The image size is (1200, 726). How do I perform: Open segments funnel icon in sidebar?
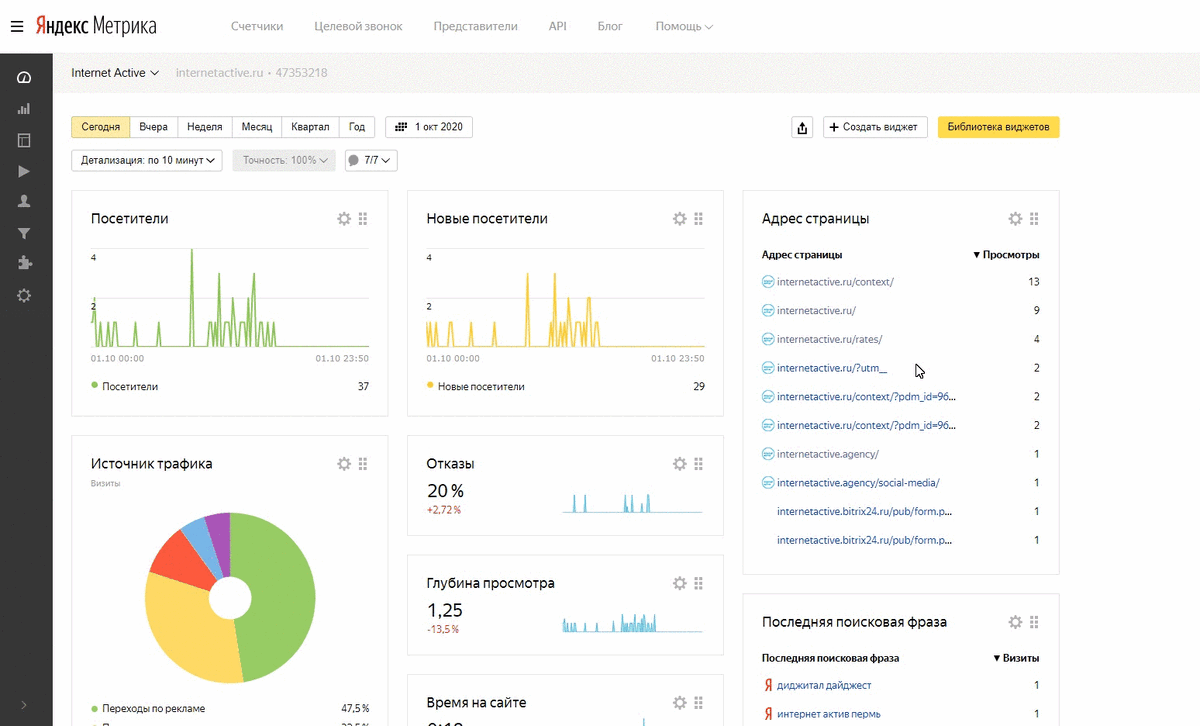pyautogui.click(x=24, y=233)
